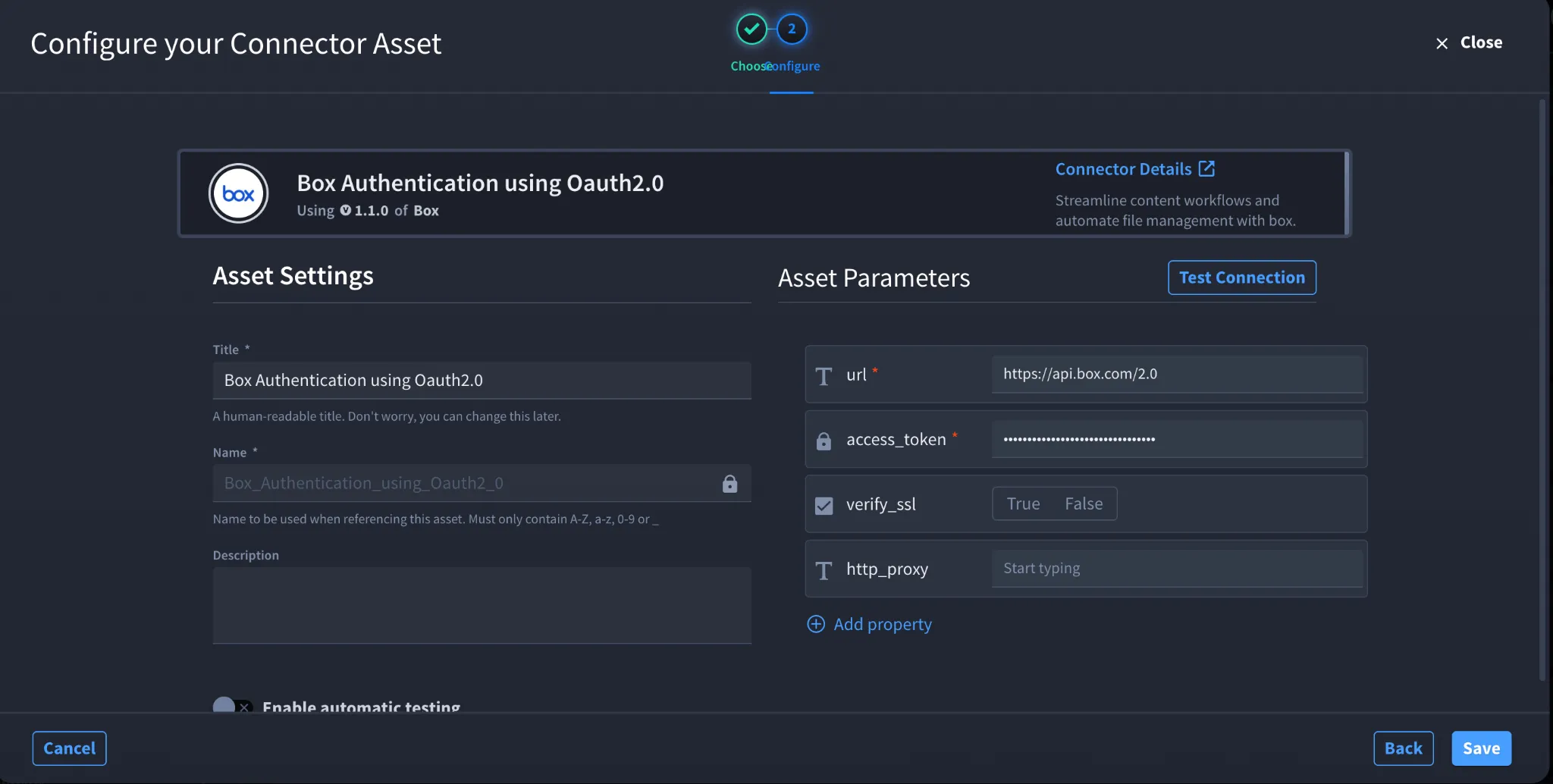Select step 2 Configure in wizard
The width and height of the screenshot is (1553, 784).
pos(792,30)
